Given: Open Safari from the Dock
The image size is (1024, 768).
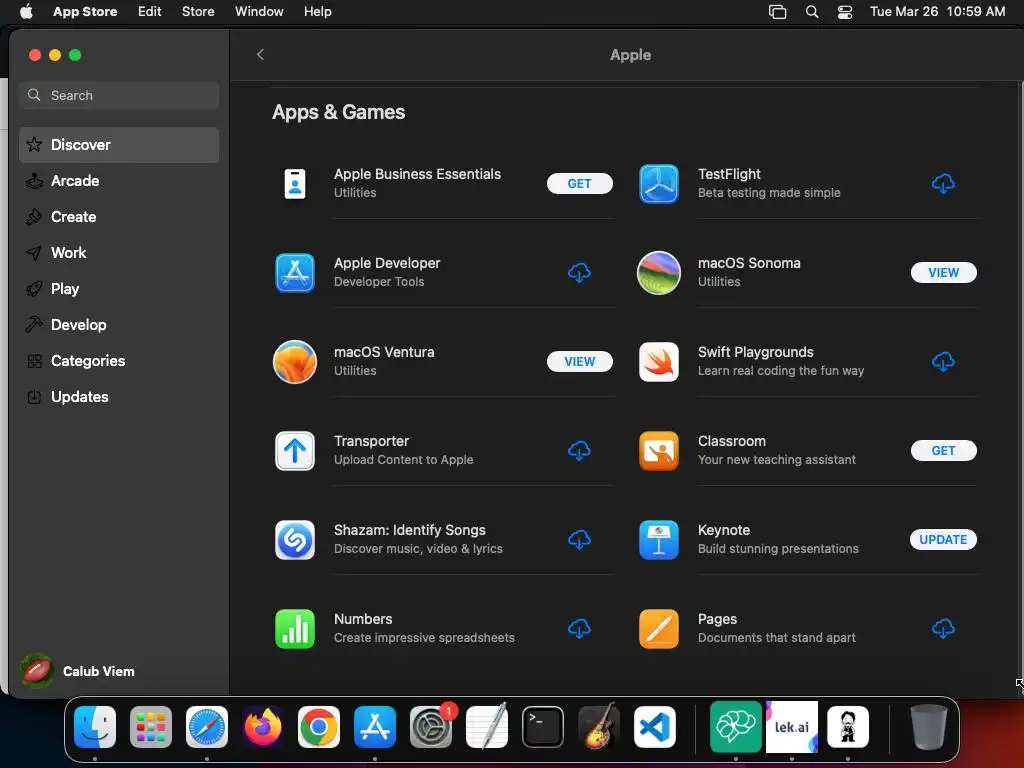Looking at the screenshot, I should click(x=207, y=727).
